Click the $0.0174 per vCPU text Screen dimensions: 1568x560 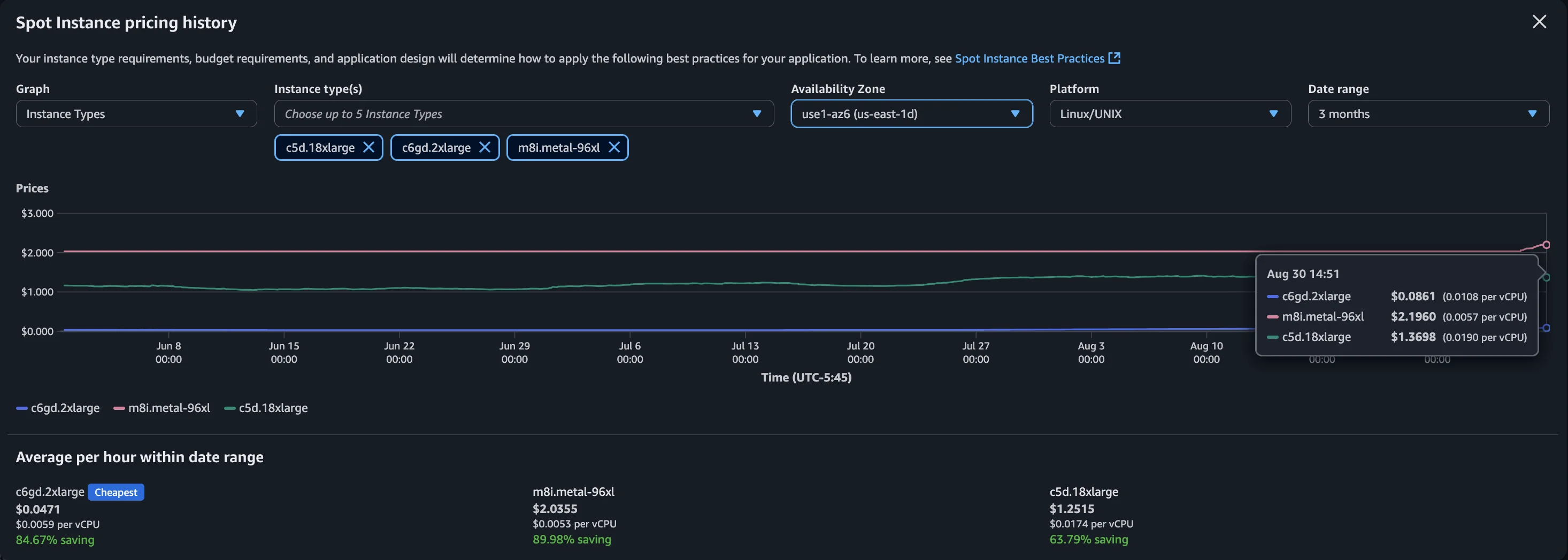1091,524
